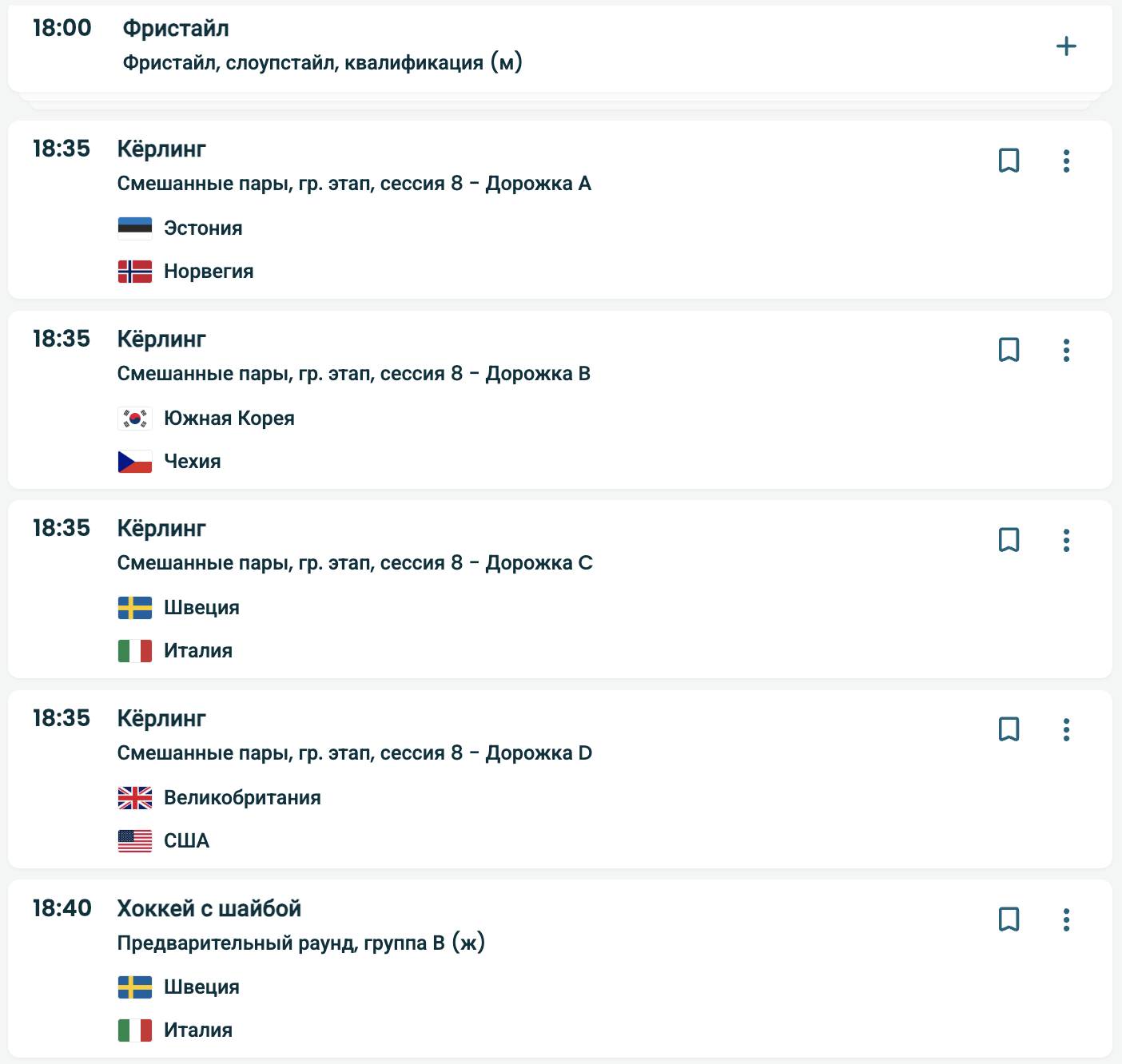Viewport: 1122px width, 1064px height.
Task: Open more options for Дорожка A curling match
Action: 1066,161
